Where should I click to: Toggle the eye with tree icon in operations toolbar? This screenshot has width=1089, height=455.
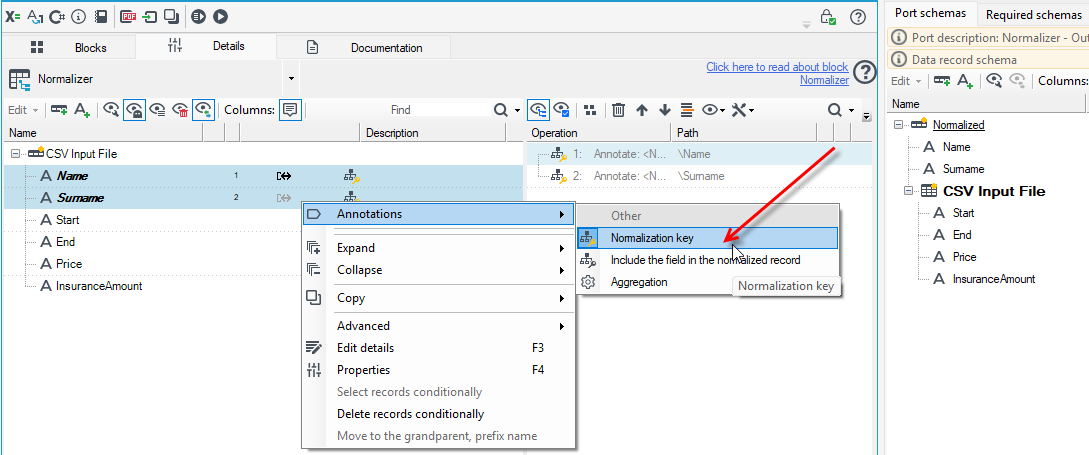click(x=538, y=110)
